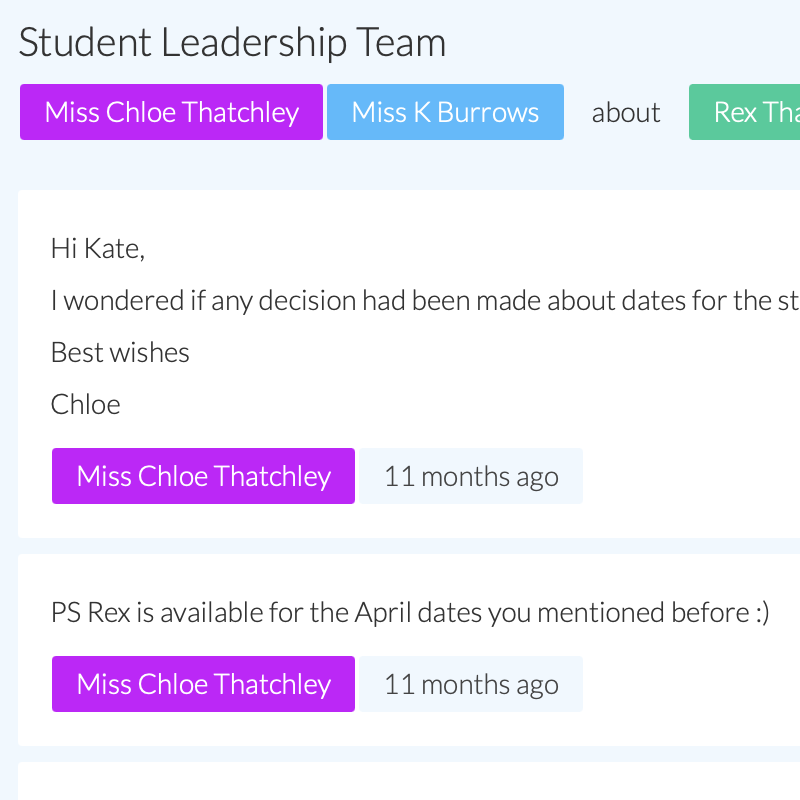The image size is (800, 800).
Task: Click the Student Leadership Team thread title
Action: pyautogui.click(x=231, y=42)
